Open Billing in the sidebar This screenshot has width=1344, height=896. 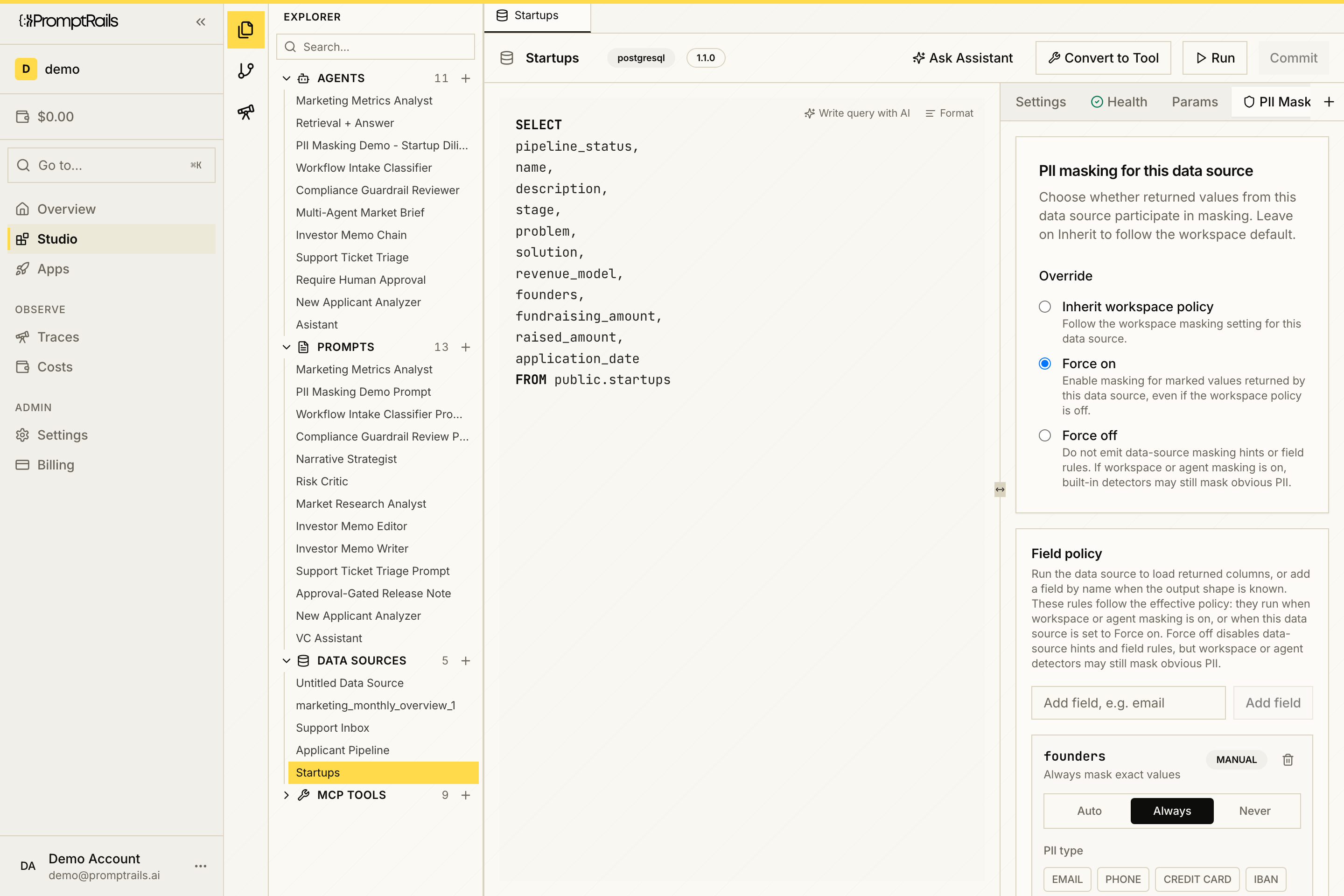[112, 465]
